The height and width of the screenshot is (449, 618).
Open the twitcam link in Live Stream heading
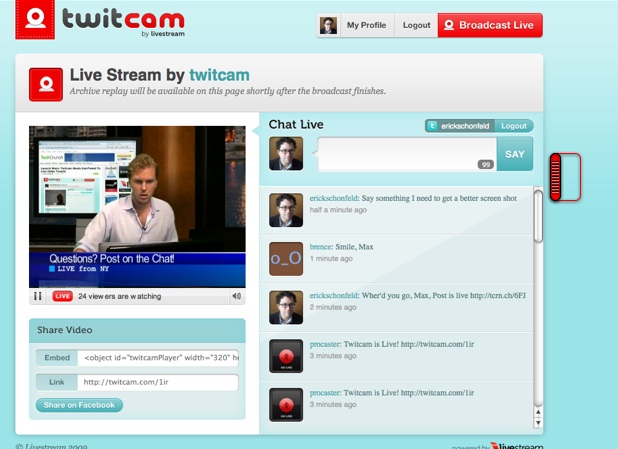219,75
